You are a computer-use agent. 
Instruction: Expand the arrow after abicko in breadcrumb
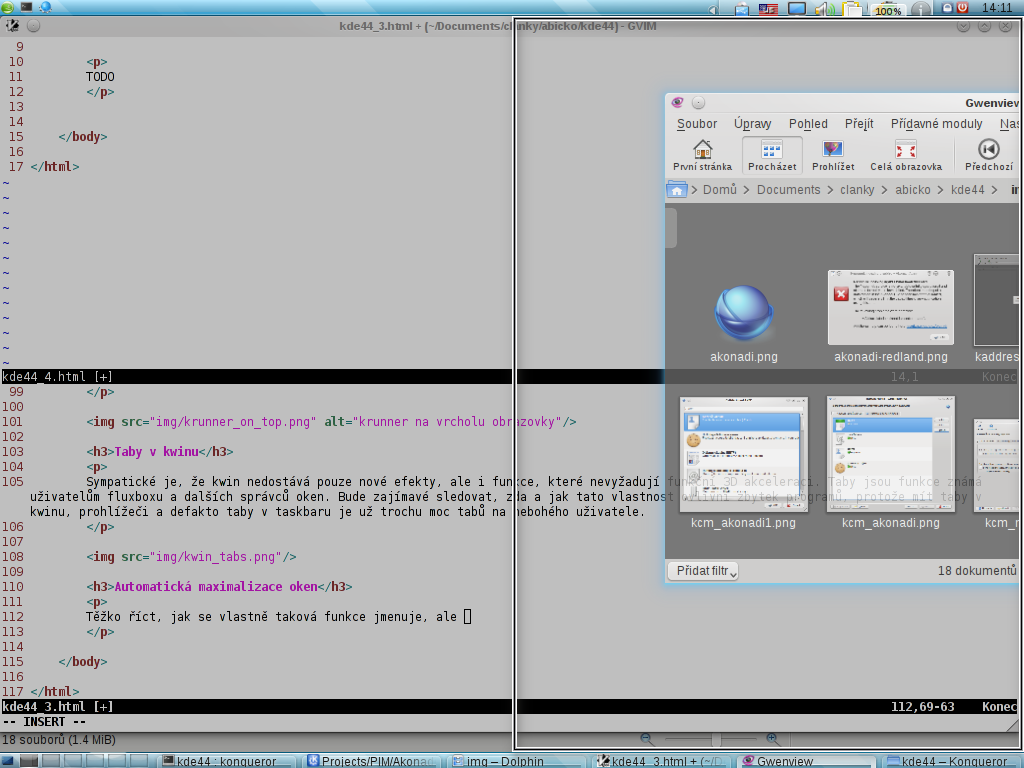pos(940,190)
